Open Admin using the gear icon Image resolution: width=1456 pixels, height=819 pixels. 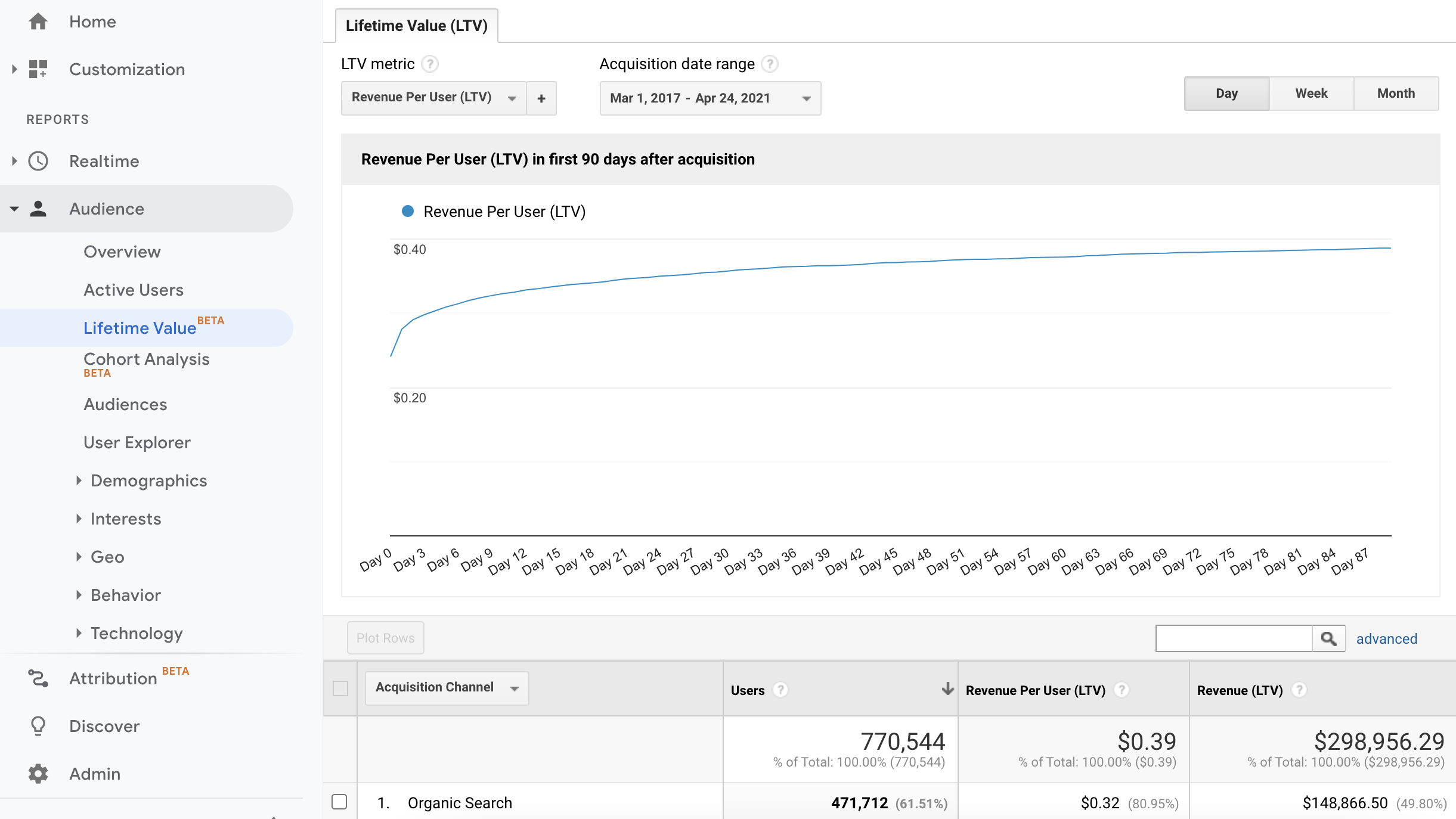(38, 774)
